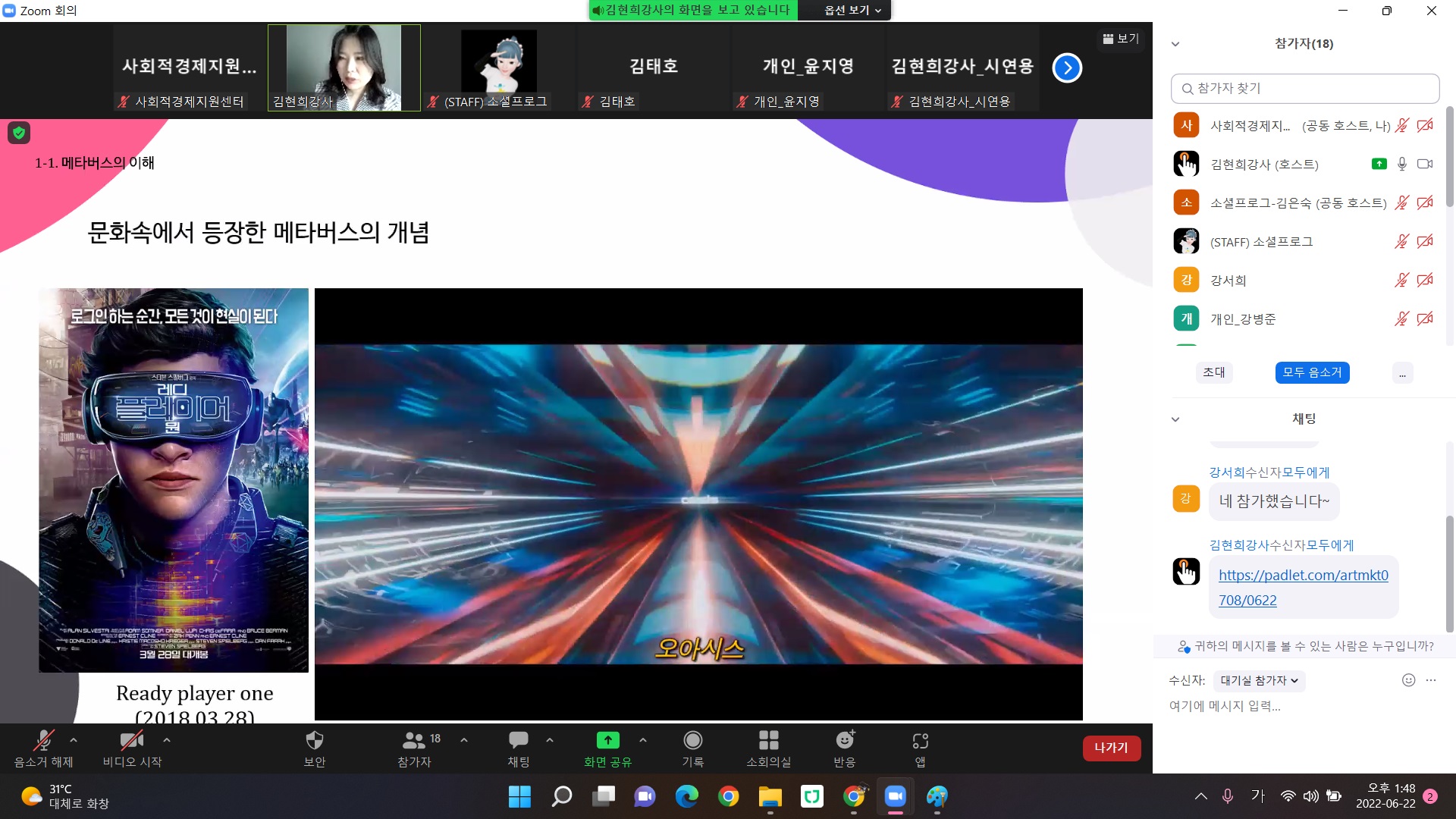Click the Zoom app icon on taskbar
This screenshot has width=1456, height=819.
click(896, 796)
